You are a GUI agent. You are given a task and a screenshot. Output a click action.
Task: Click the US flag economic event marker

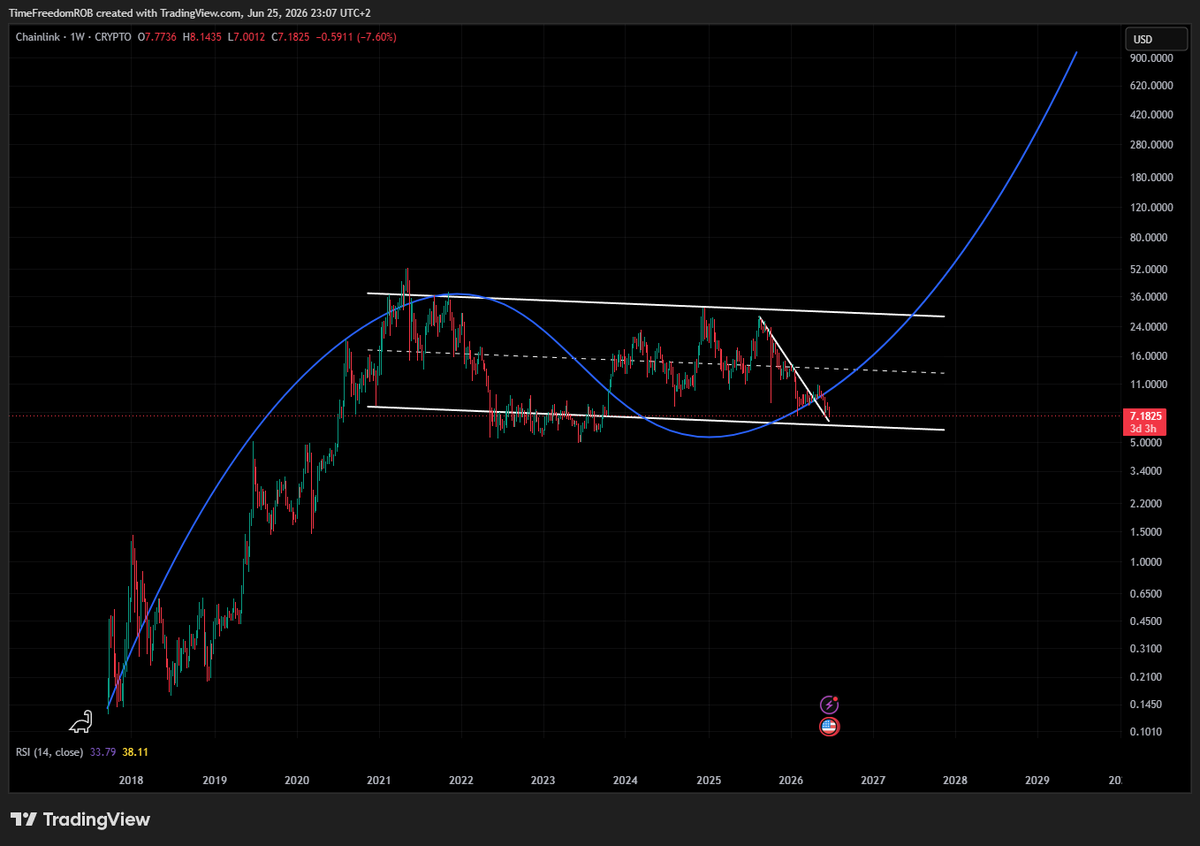click(829, 727)
